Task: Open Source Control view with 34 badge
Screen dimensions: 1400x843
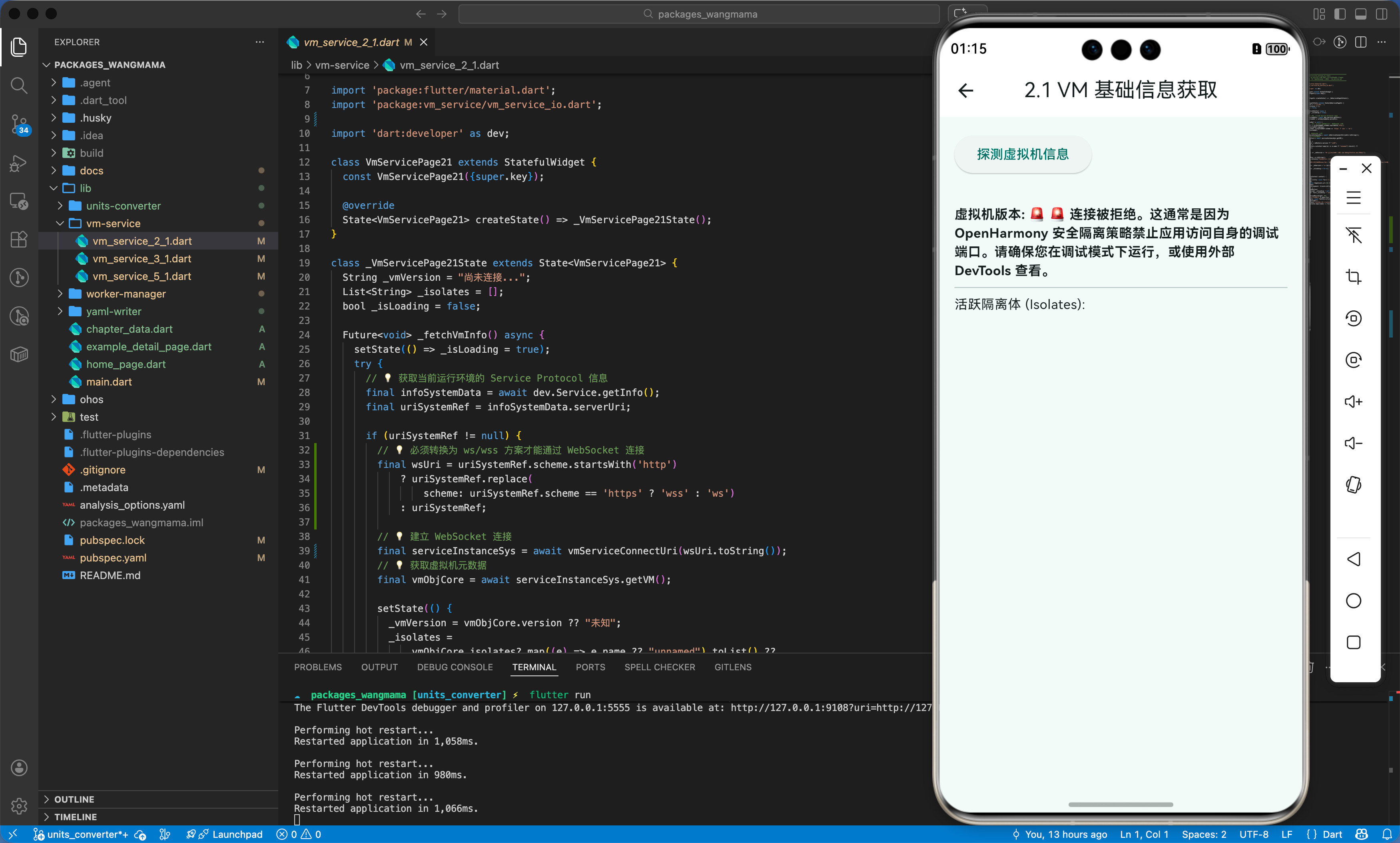Action: [x=19, y=124]
